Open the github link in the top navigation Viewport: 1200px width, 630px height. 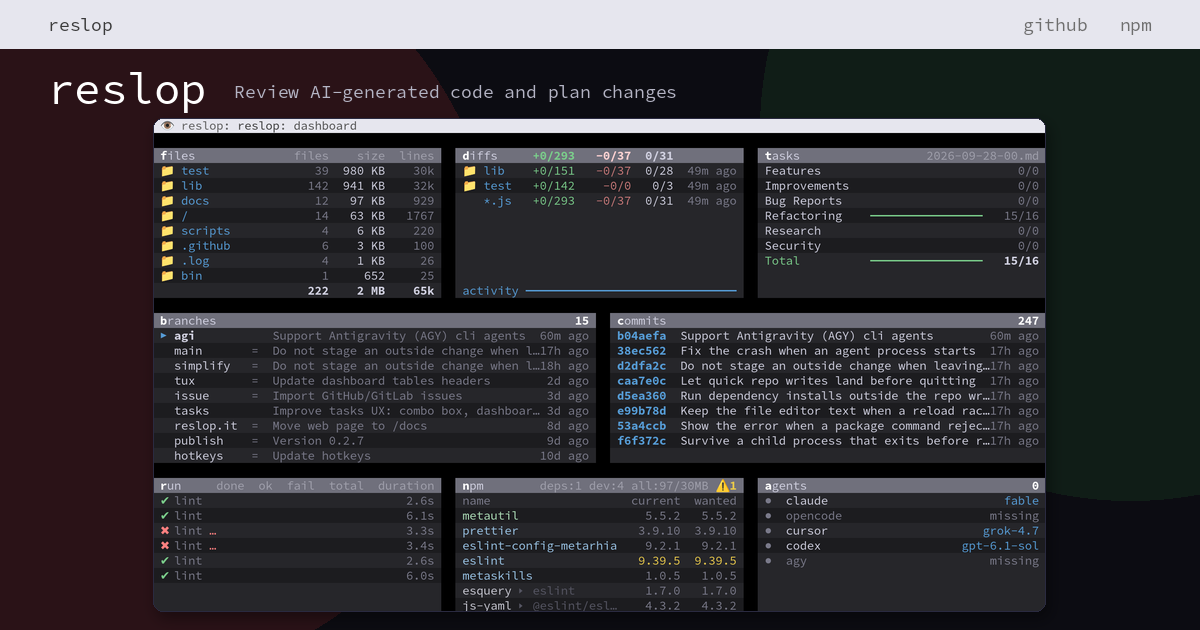pos(1055,25)
